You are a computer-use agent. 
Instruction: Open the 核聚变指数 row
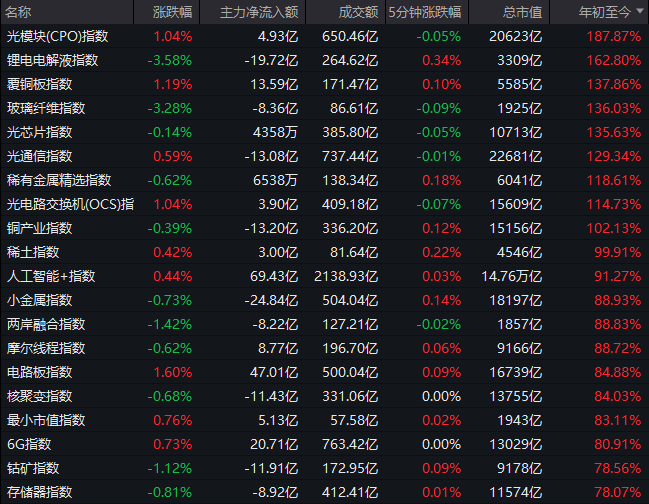click(40, 396)
